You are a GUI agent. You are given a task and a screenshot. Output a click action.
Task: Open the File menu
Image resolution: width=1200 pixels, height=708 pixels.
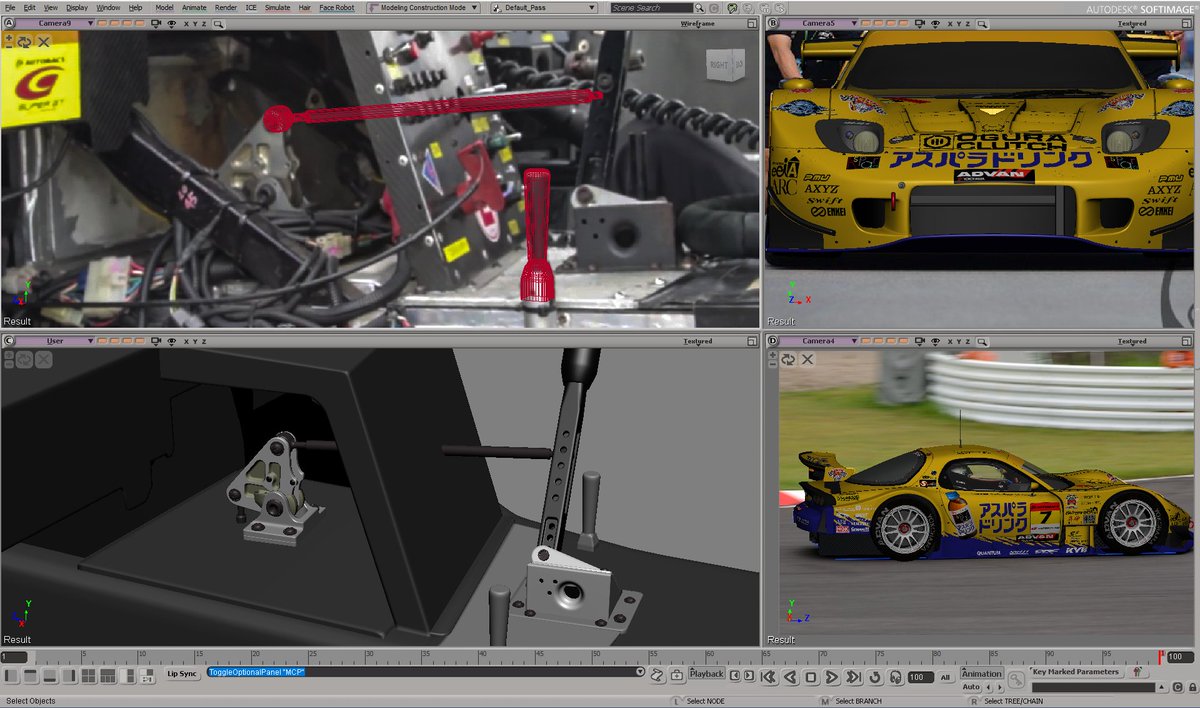point(10,8)
